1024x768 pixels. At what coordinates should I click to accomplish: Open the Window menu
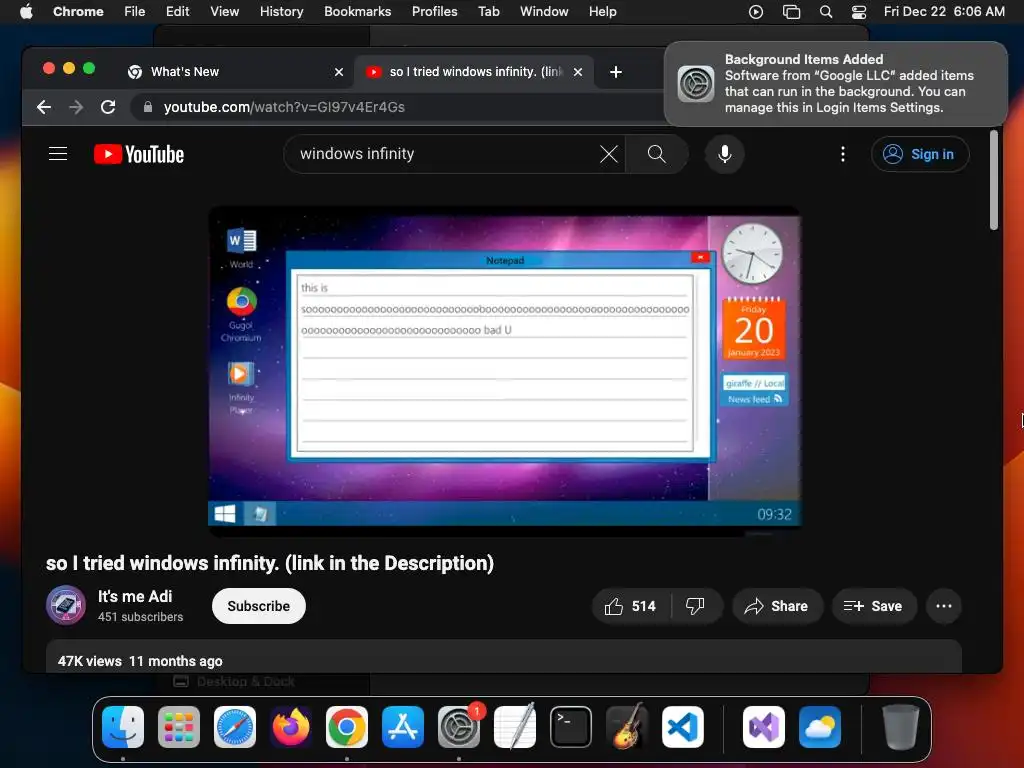[x=544, y=12]
